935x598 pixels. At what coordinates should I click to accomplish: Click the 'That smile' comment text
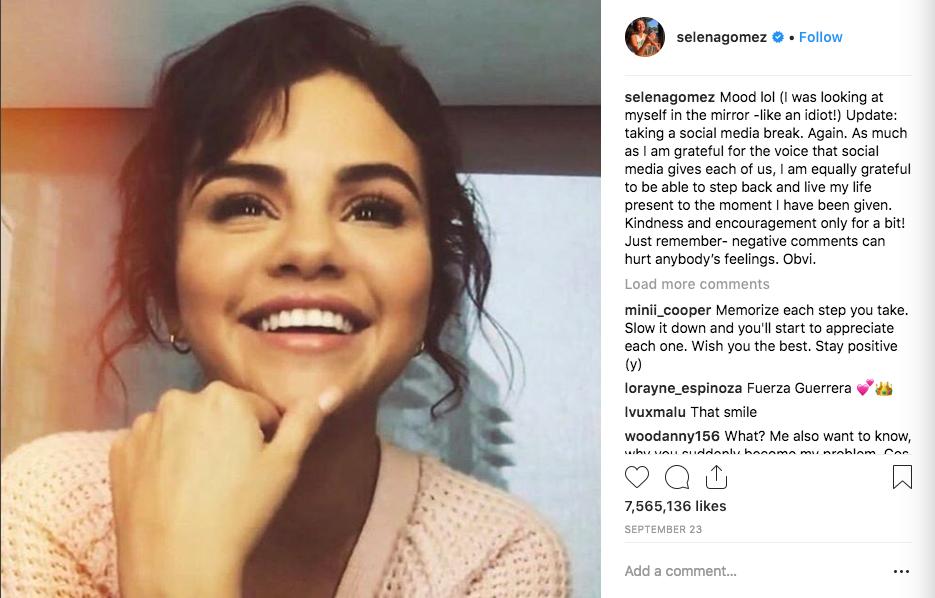(726, 412)
